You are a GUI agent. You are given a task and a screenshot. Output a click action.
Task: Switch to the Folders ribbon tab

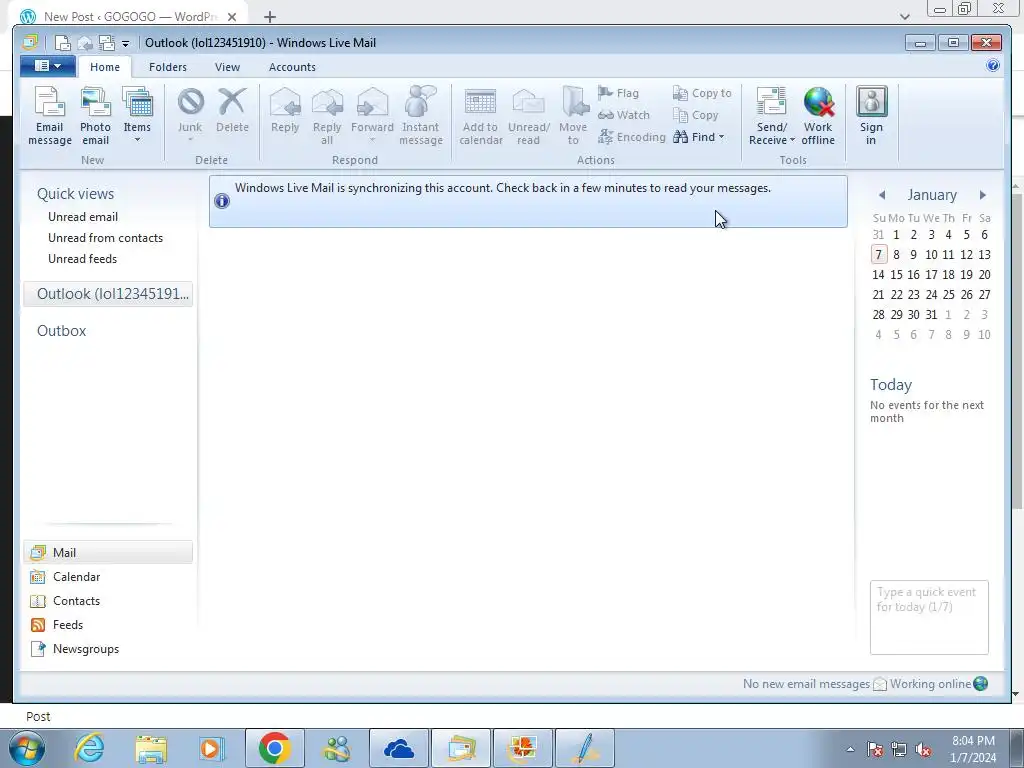(168, 67)
